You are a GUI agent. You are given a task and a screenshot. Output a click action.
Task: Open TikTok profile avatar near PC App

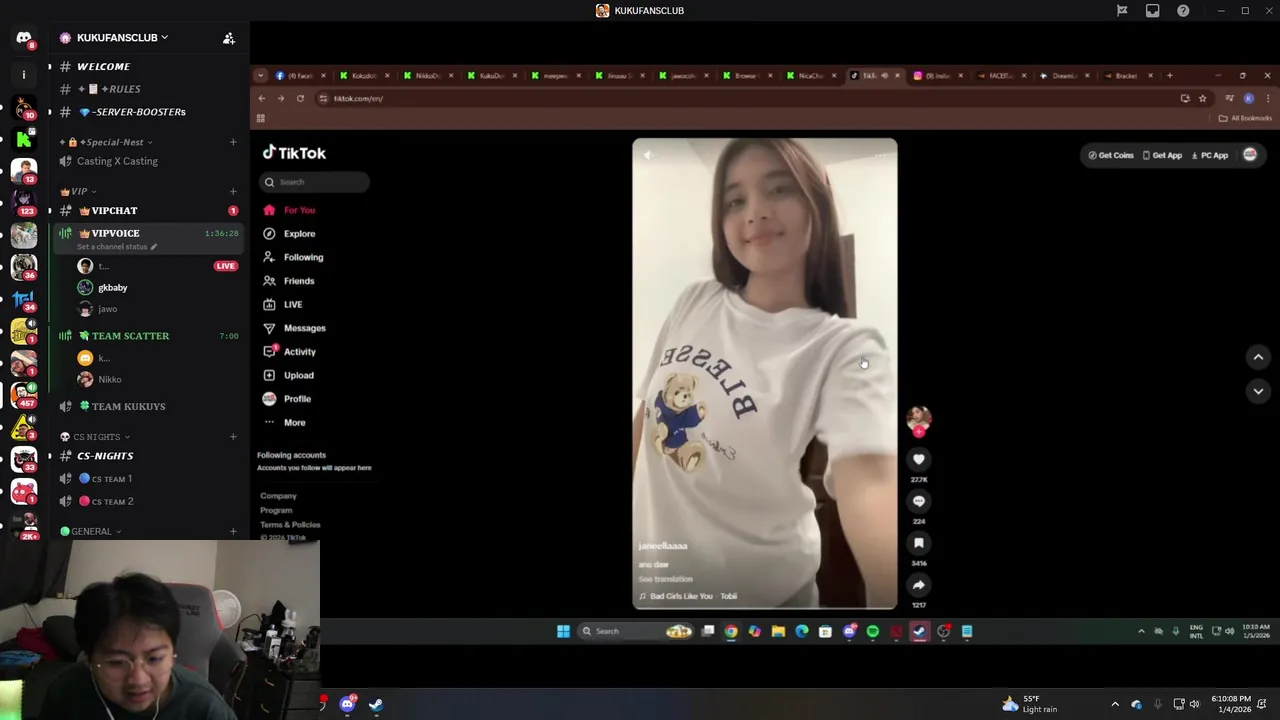[1249, 155]
